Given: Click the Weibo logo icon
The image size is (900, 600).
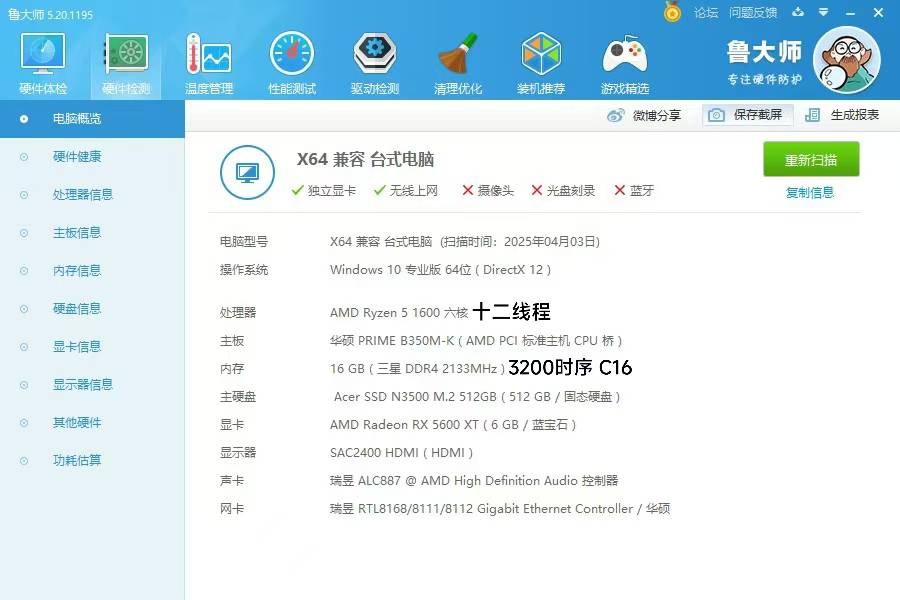Looking at the screenshot, I should pyautogui.click(x=615, y=115).
